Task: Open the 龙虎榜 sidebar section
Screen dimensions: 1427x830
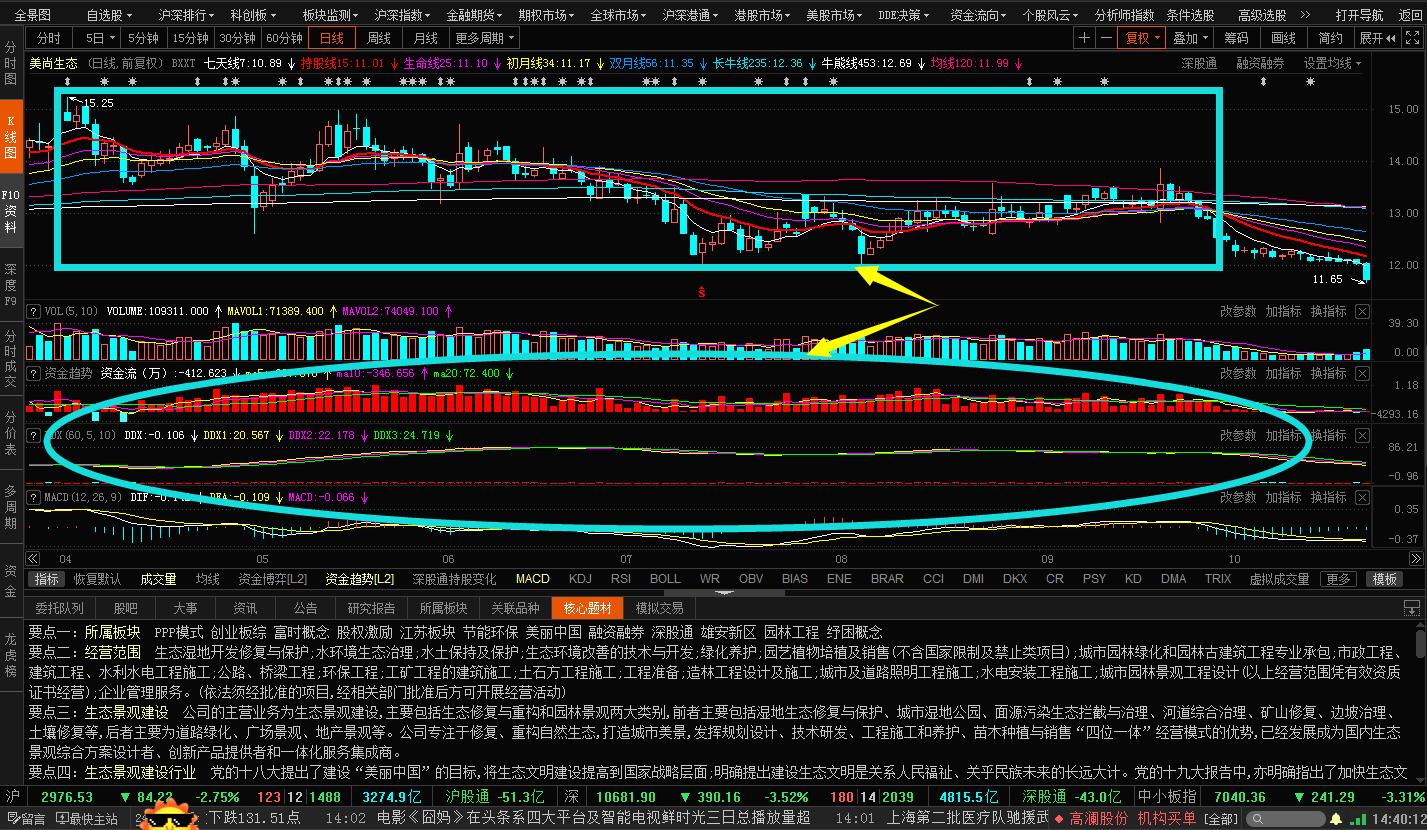Action: pyautogui.click(x=10, y=654)
